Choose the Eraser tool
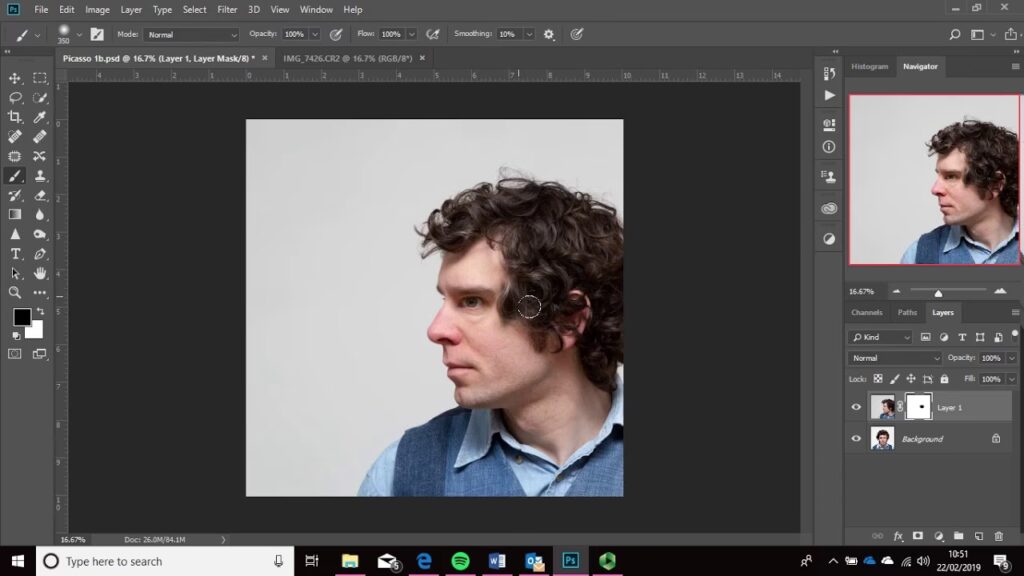The image size is (1024, 576). [x=40, y=195]
